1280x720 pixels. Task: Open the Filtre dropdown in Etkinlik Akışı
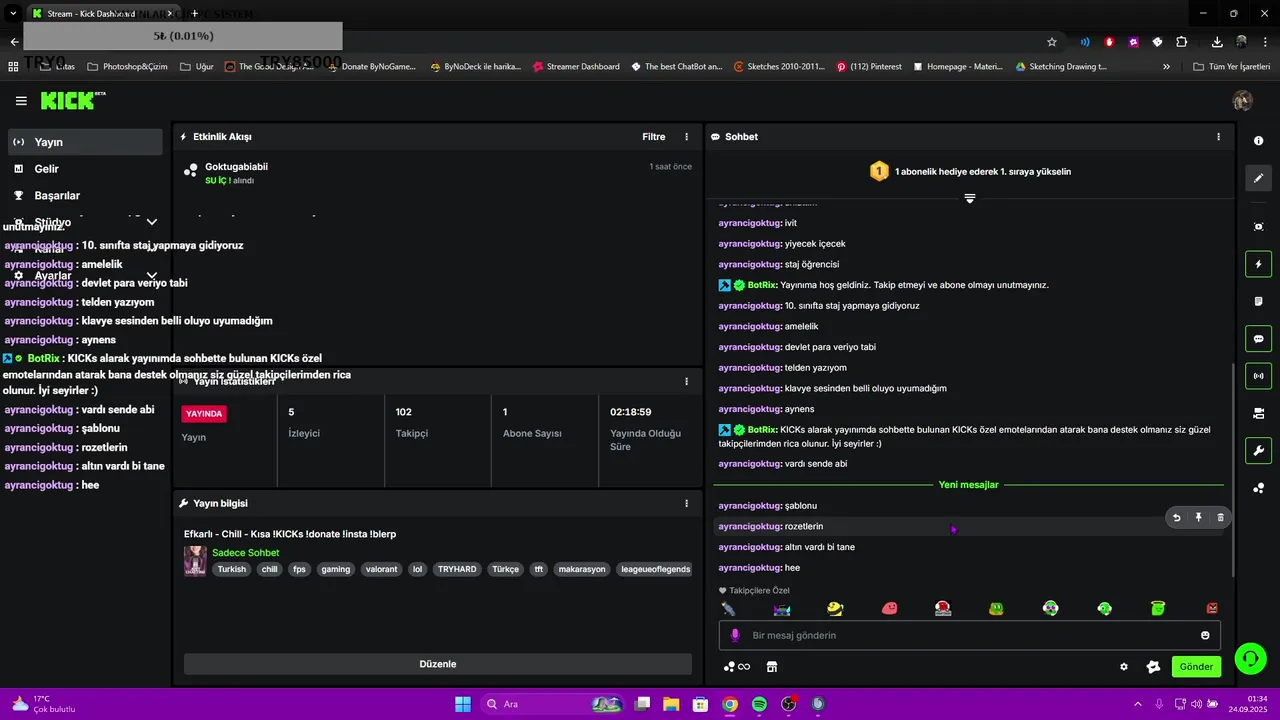[653, 137]
